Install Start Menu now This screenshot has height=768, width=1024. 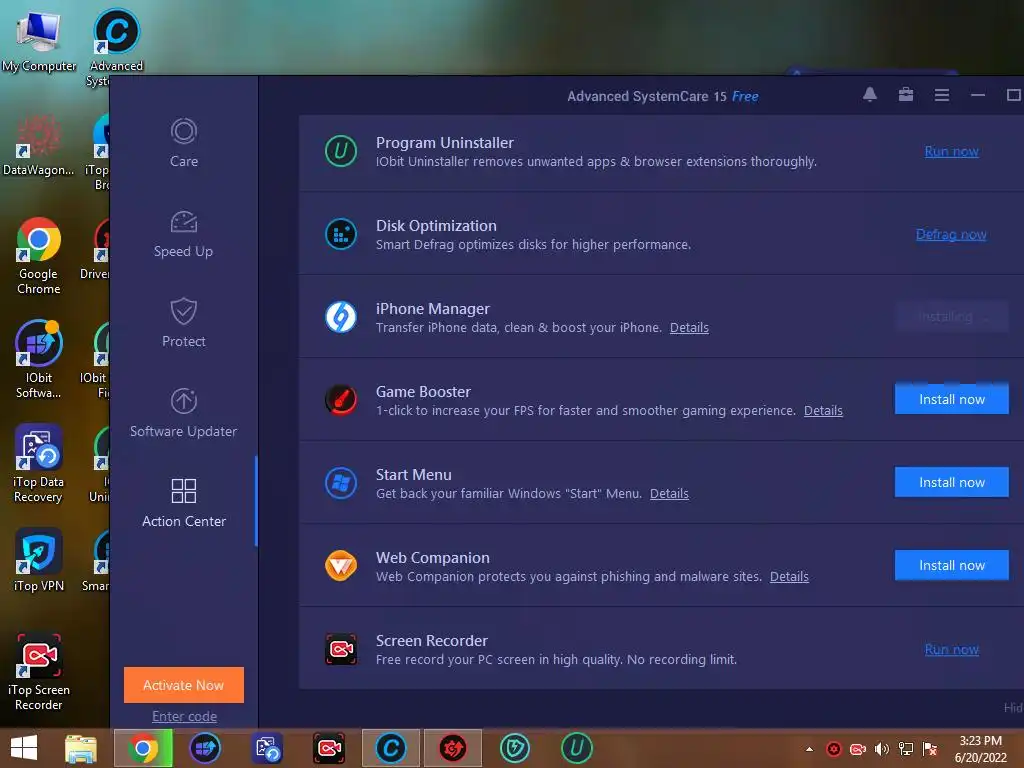pos(952,482)
